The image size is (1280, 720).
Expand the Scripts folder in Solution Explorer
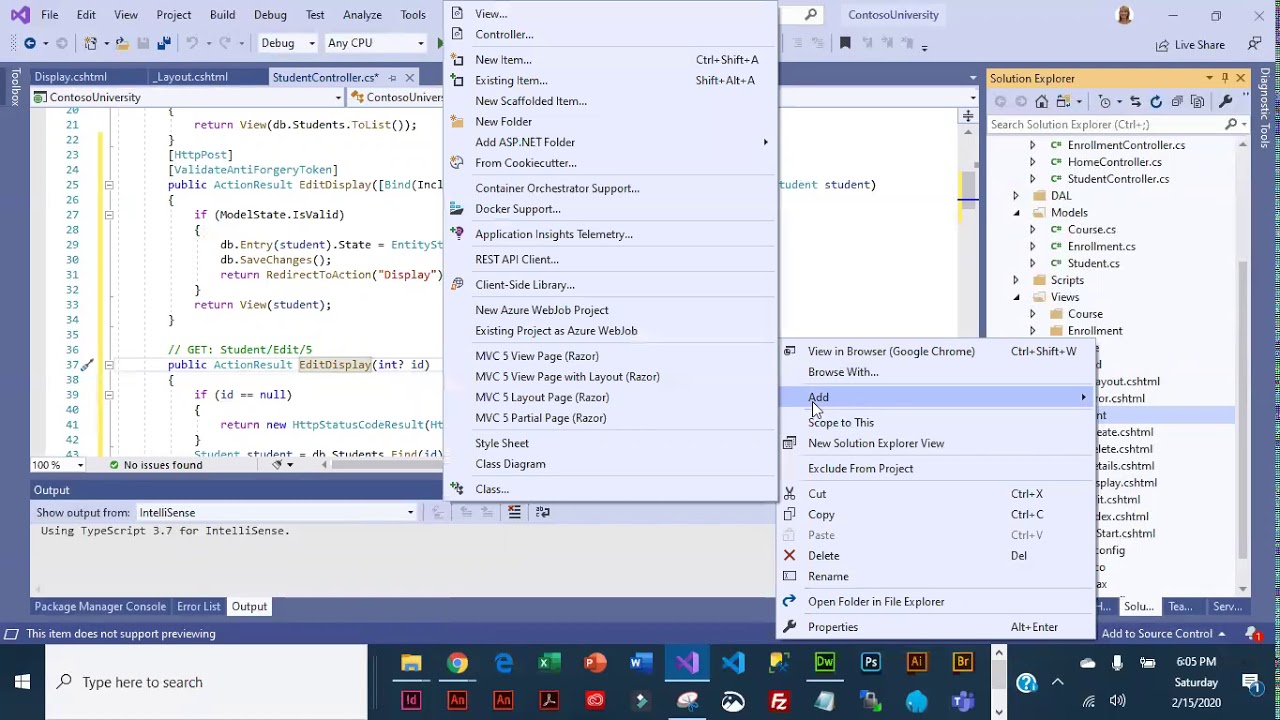[1016, 281]
